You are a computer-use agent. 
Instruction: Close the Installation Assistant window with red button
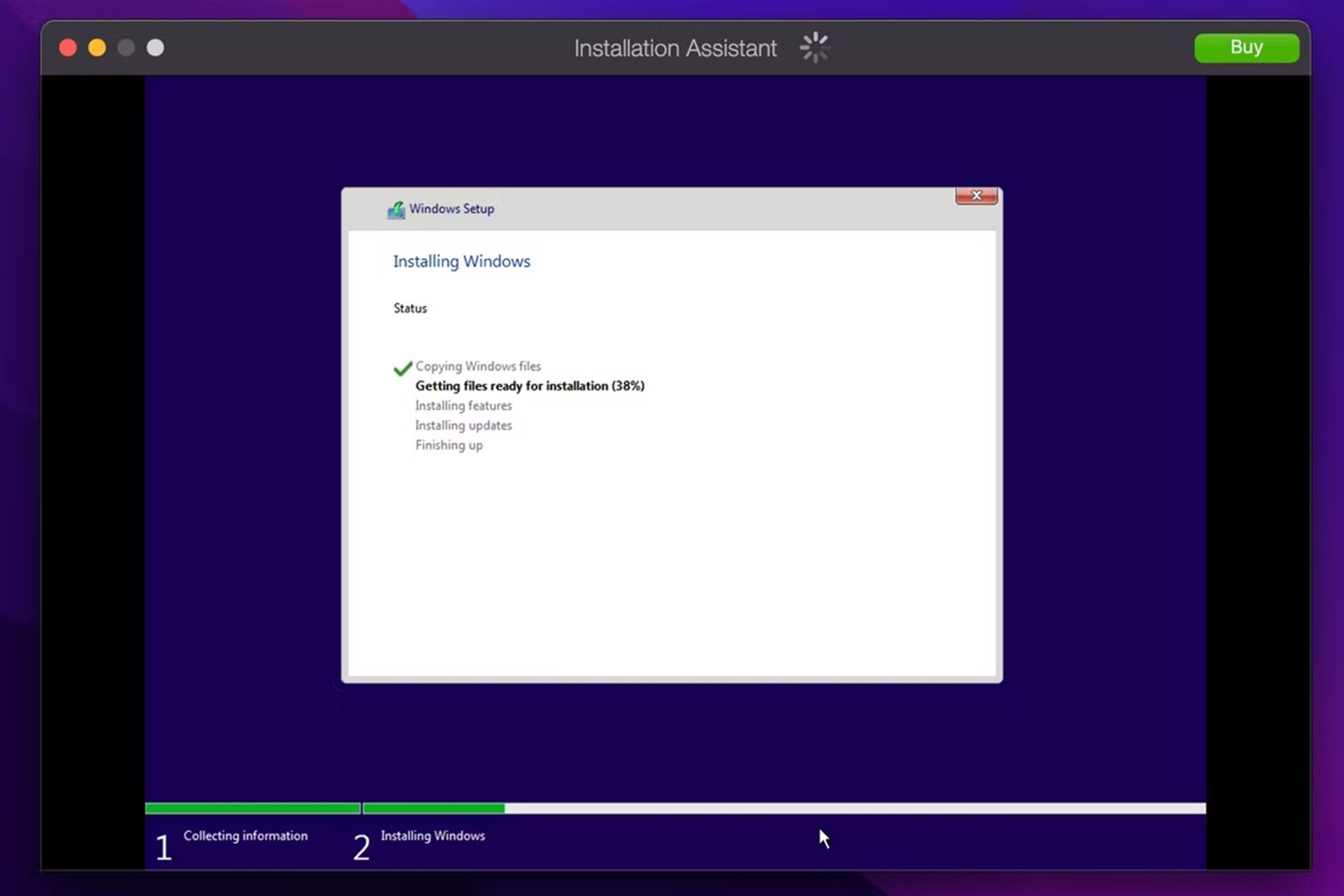click(x=68, y=48)
